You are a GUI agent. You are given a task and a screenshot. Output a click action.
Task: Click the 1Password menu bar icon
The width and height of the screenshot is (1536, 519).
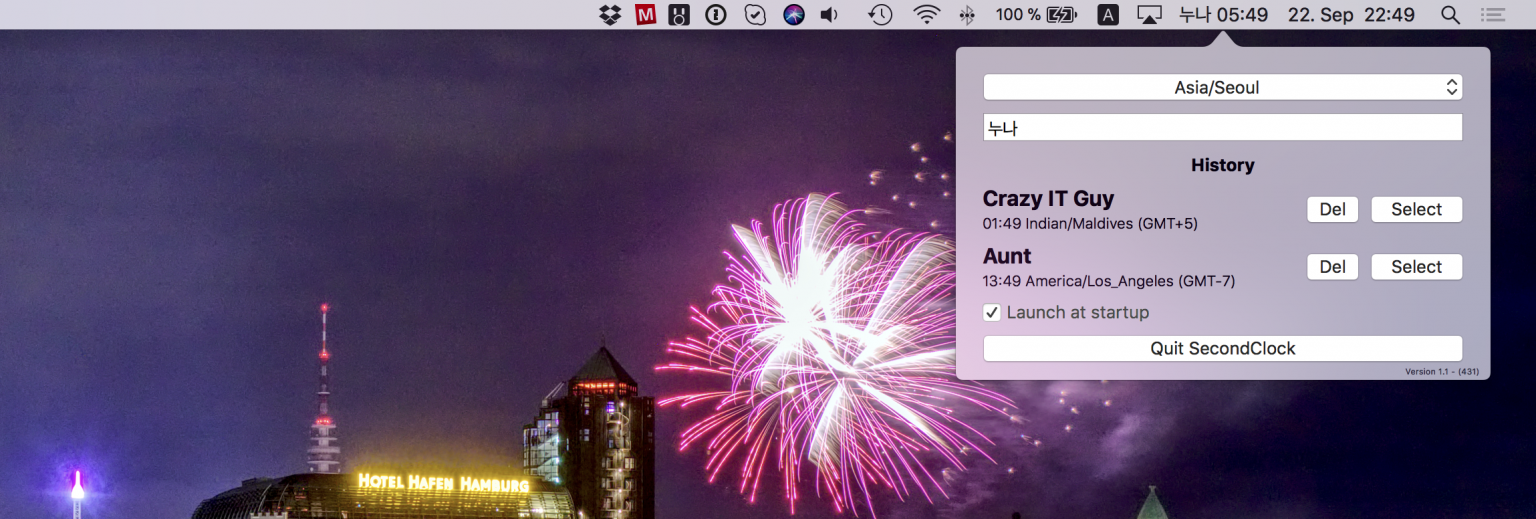click(715, 15)
